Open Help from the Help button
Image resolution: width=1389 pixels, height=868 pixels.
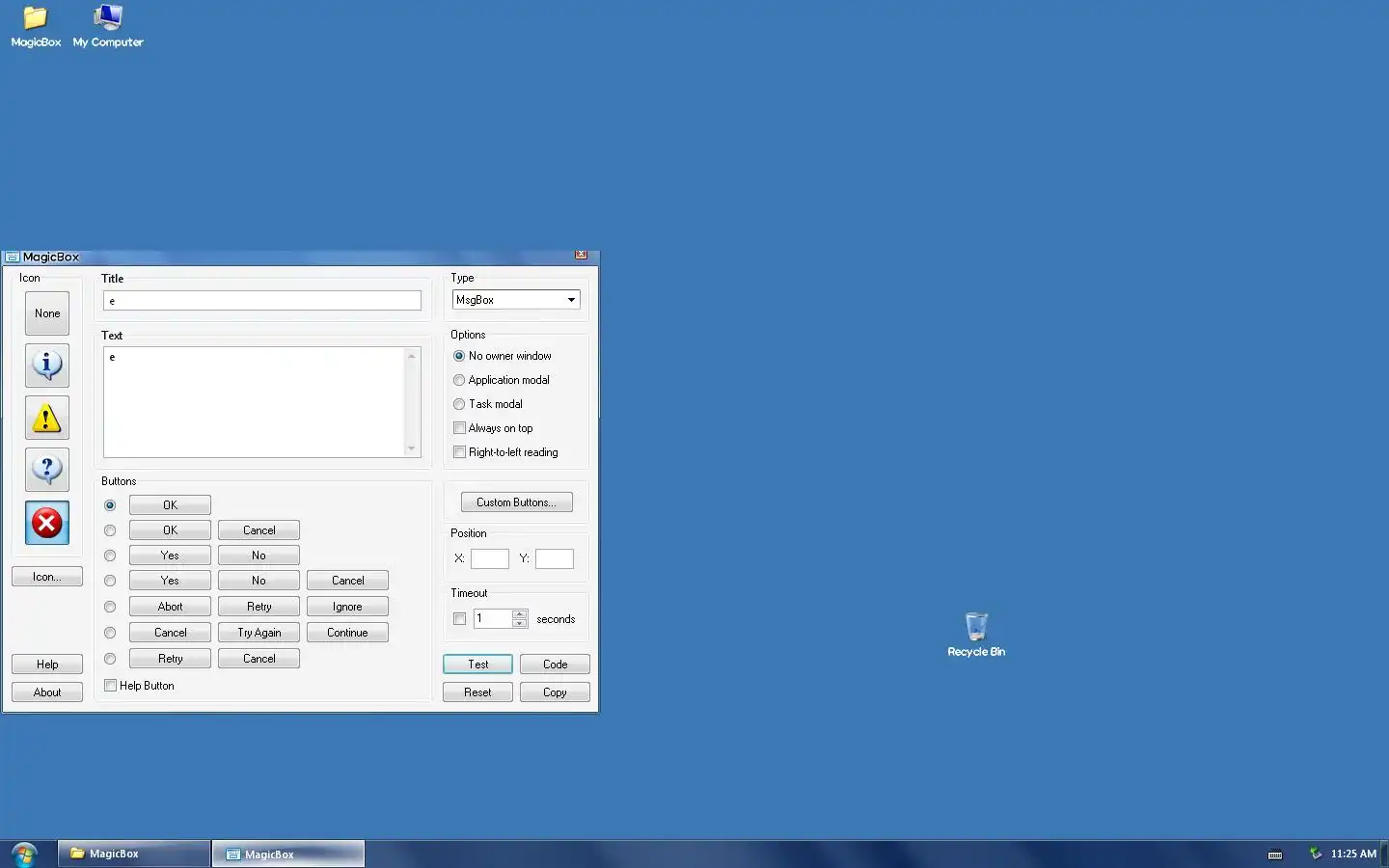tap(47, 665)
